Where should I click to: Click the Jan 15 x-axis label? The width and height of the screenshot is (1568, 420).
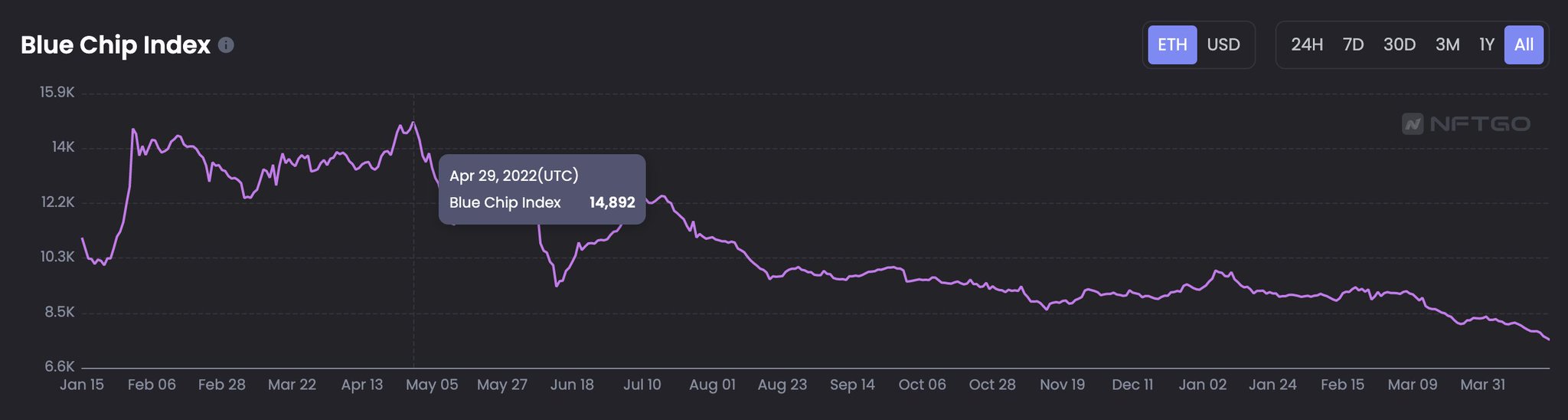point(81,385)
